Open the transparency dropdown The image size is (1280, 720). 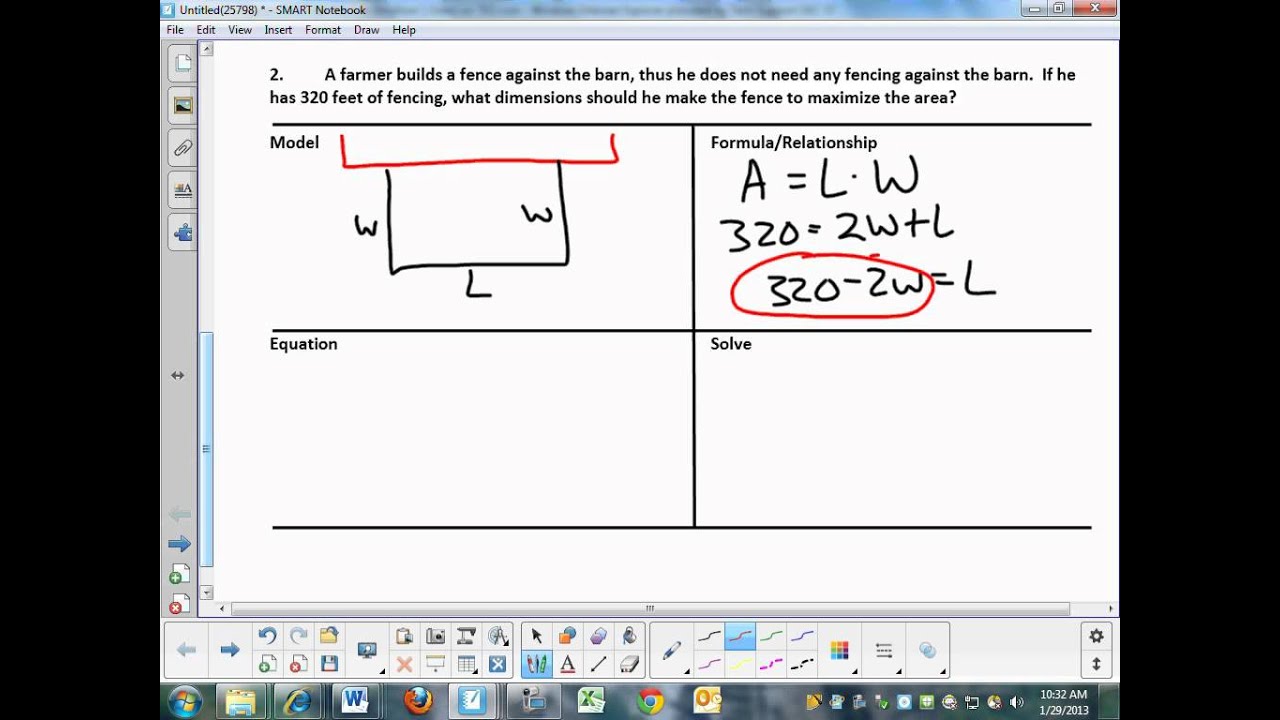[928, 650]
